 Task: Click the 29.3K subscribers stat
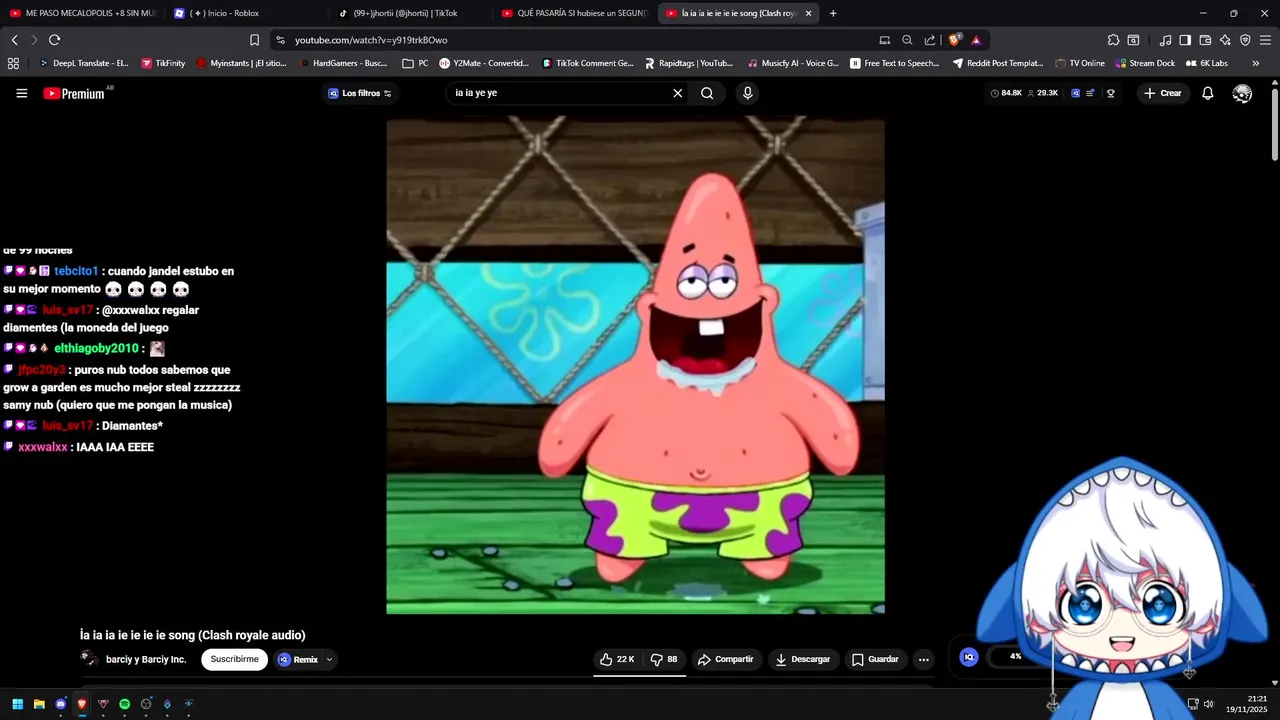(x=1042, y=93)
